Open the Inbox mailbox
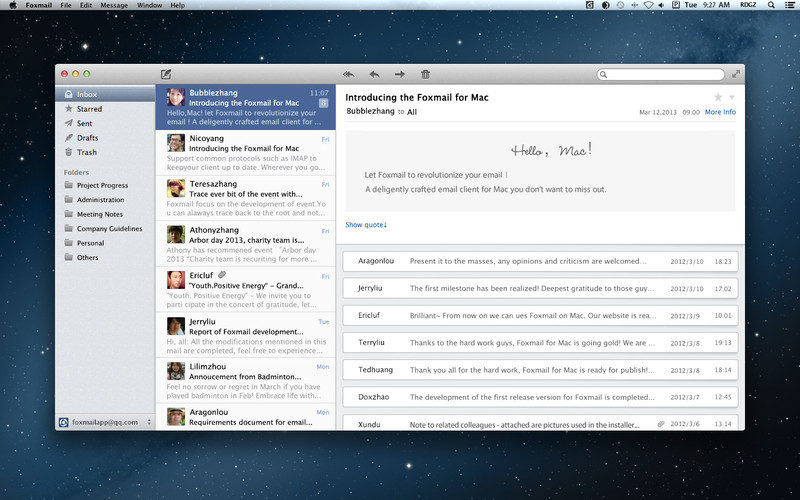The height and width of the screenshot is (500, 800). point(105,94)
